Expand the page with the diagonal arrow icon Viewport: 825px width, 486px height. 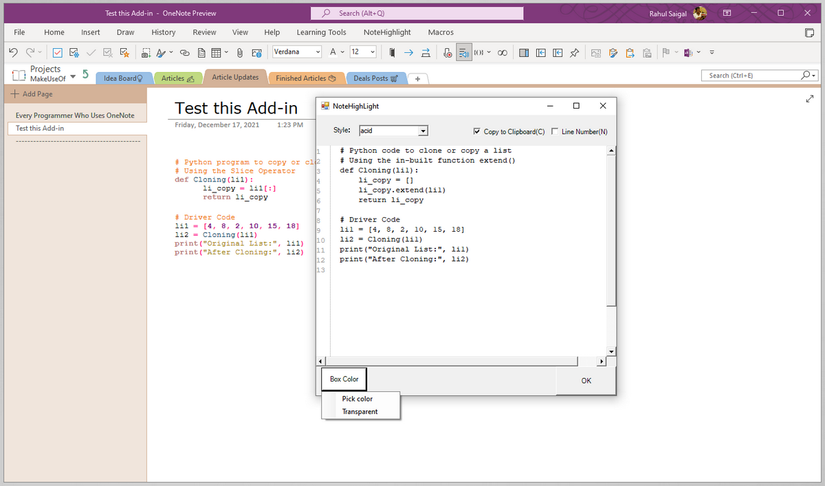(x=809, y=99)
